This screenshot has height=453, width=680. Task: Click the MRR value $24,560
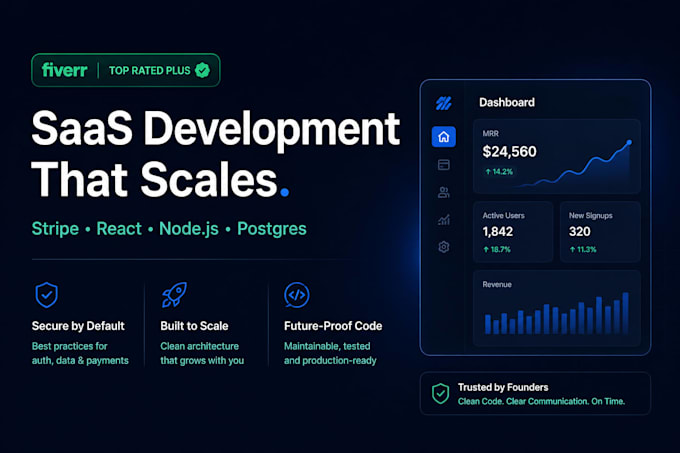(x=510, y=152)
